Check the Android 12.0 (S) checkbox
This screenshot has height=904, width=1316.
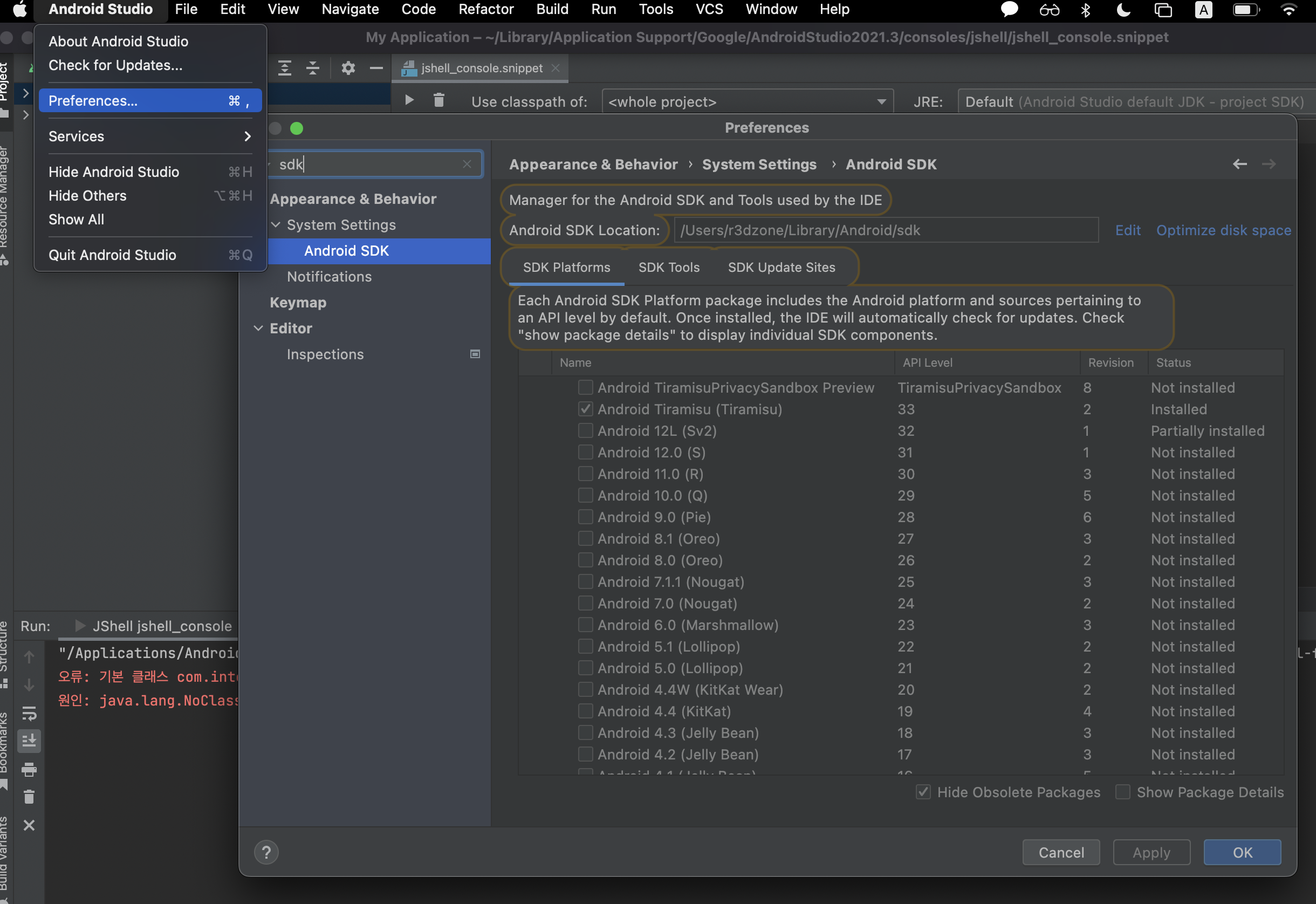(x=586, y=453)
